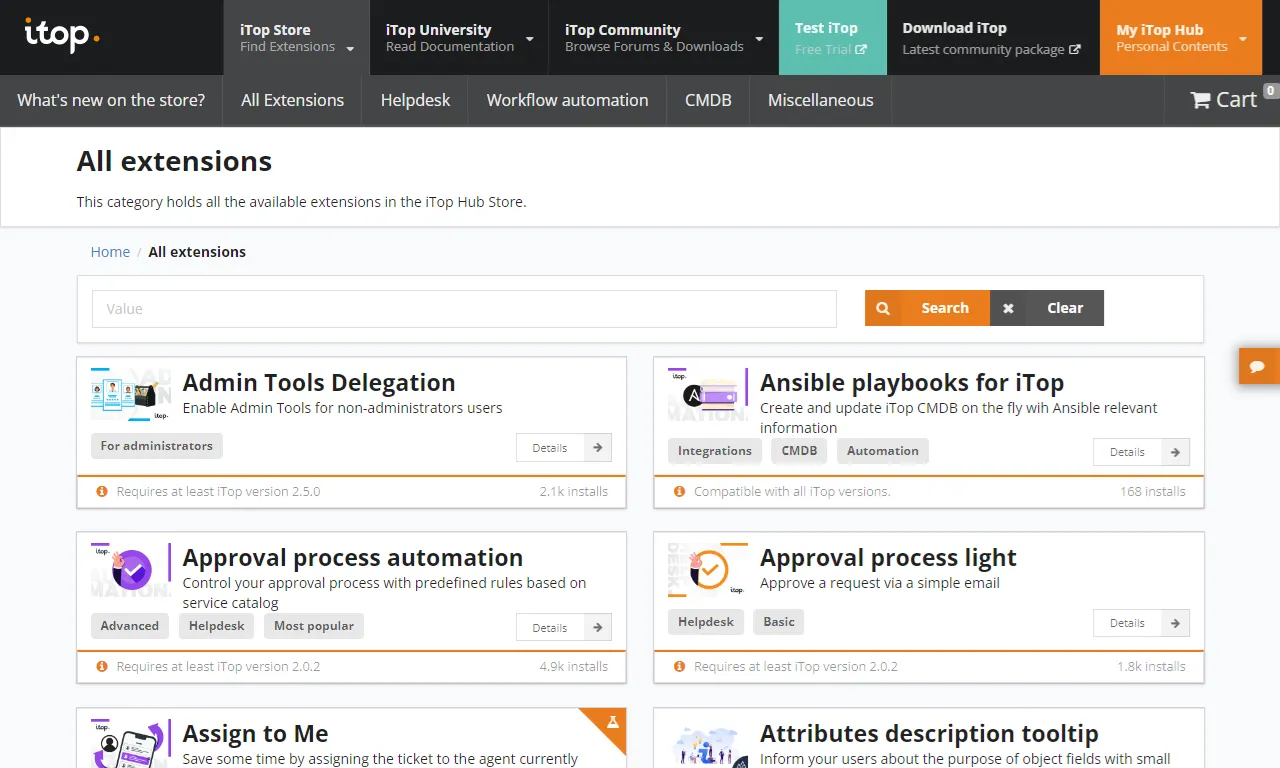Open Approval process automation title
Screen dimensions: 1280x768
pos(353,558)
